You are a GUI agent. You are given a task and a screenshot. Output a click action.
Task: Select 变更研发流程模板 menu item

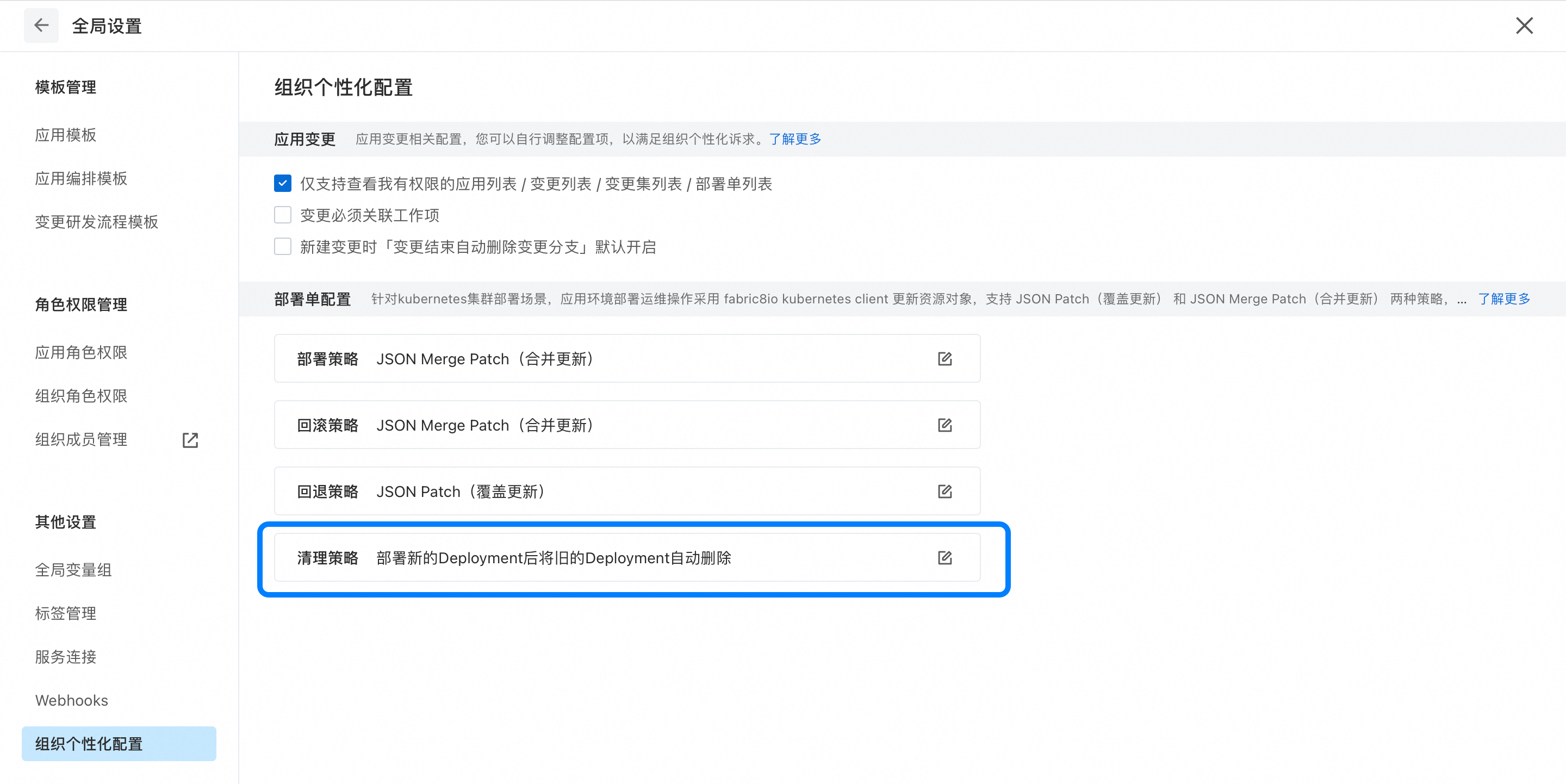[x=97, y=222]
